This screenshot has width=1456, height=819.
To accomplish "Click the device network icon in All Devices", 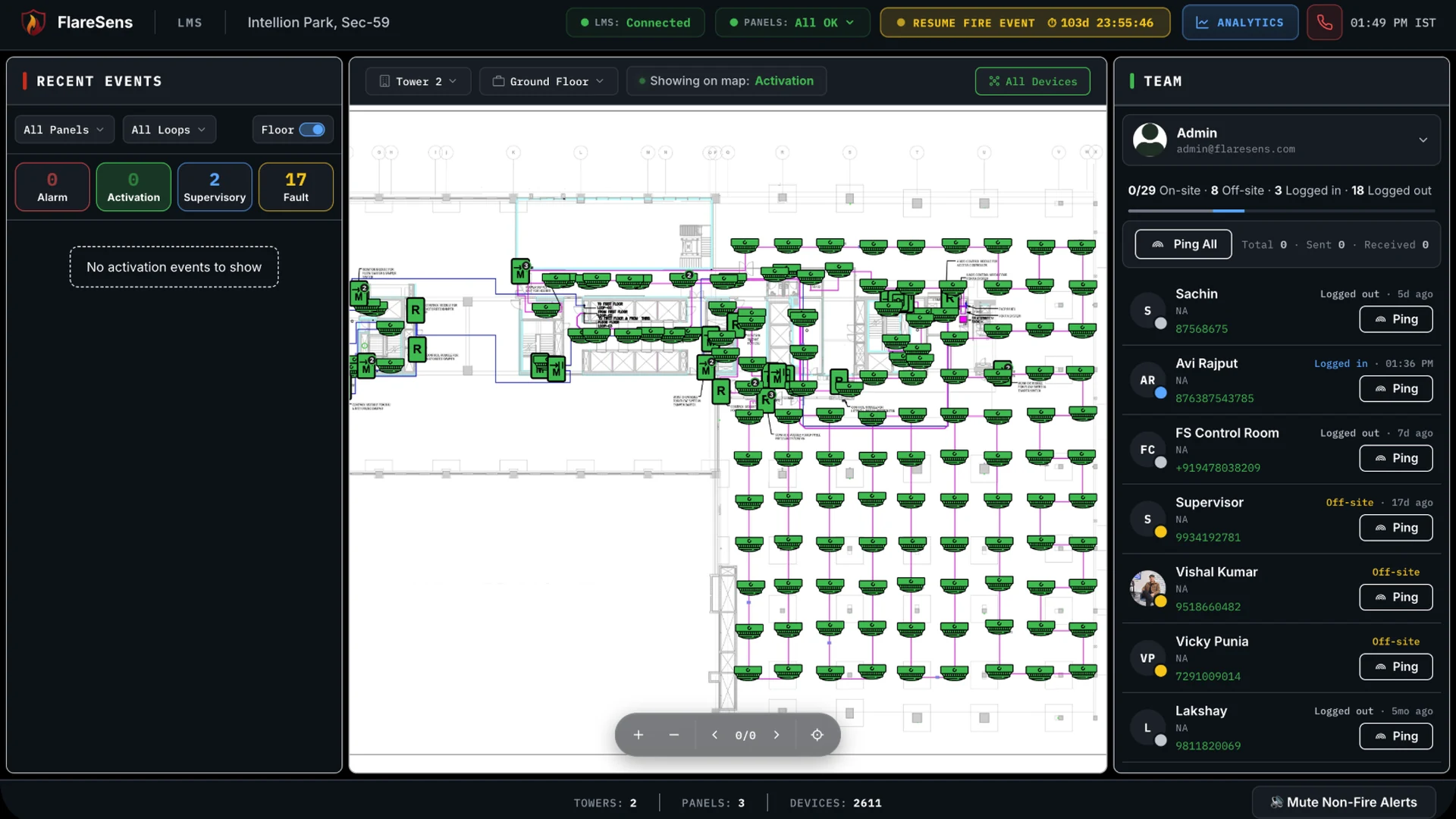I will click(x=994, y=81).
